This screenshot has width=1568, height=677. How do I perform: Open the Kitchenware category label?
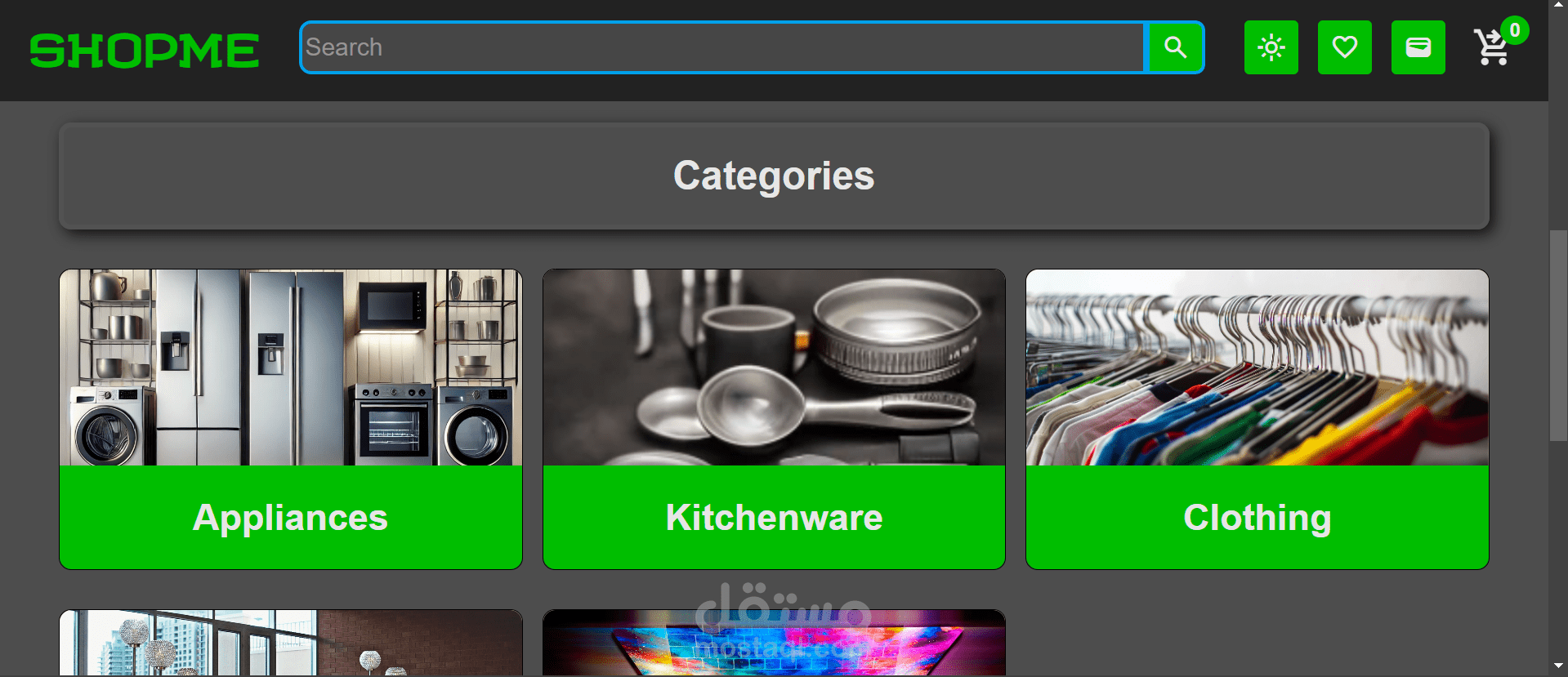point(774,518)
